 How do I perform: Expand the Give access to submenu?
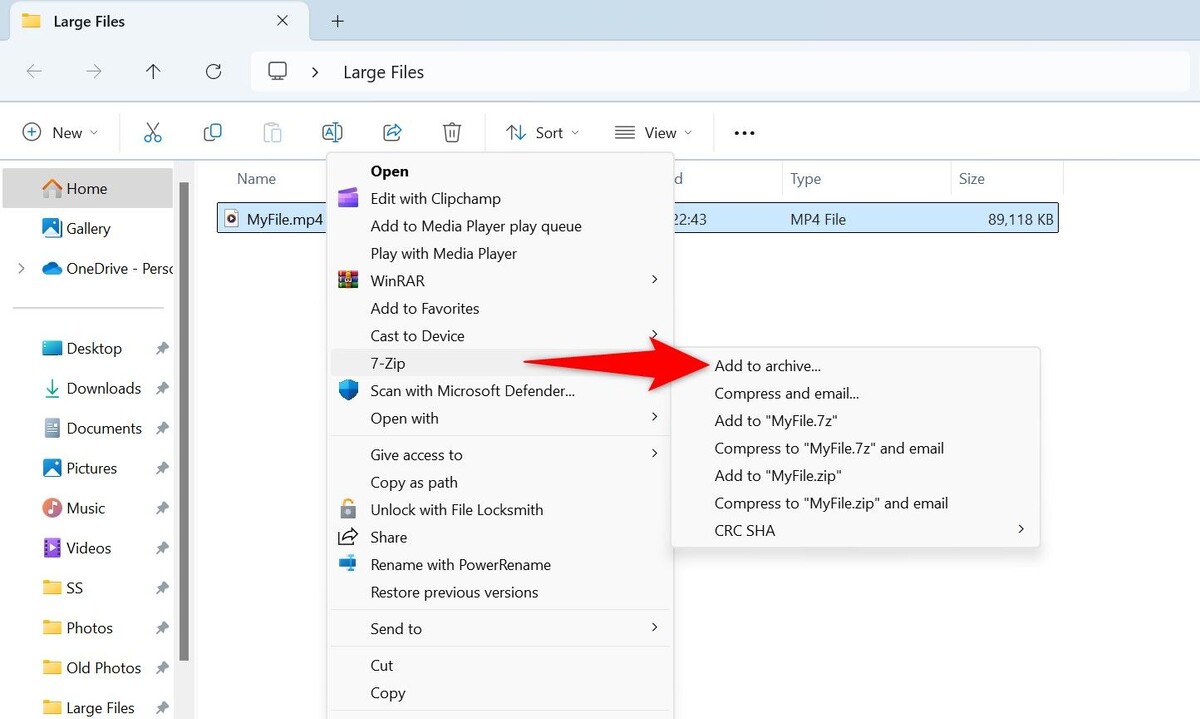pyautogui.click(x=655, y=454)
